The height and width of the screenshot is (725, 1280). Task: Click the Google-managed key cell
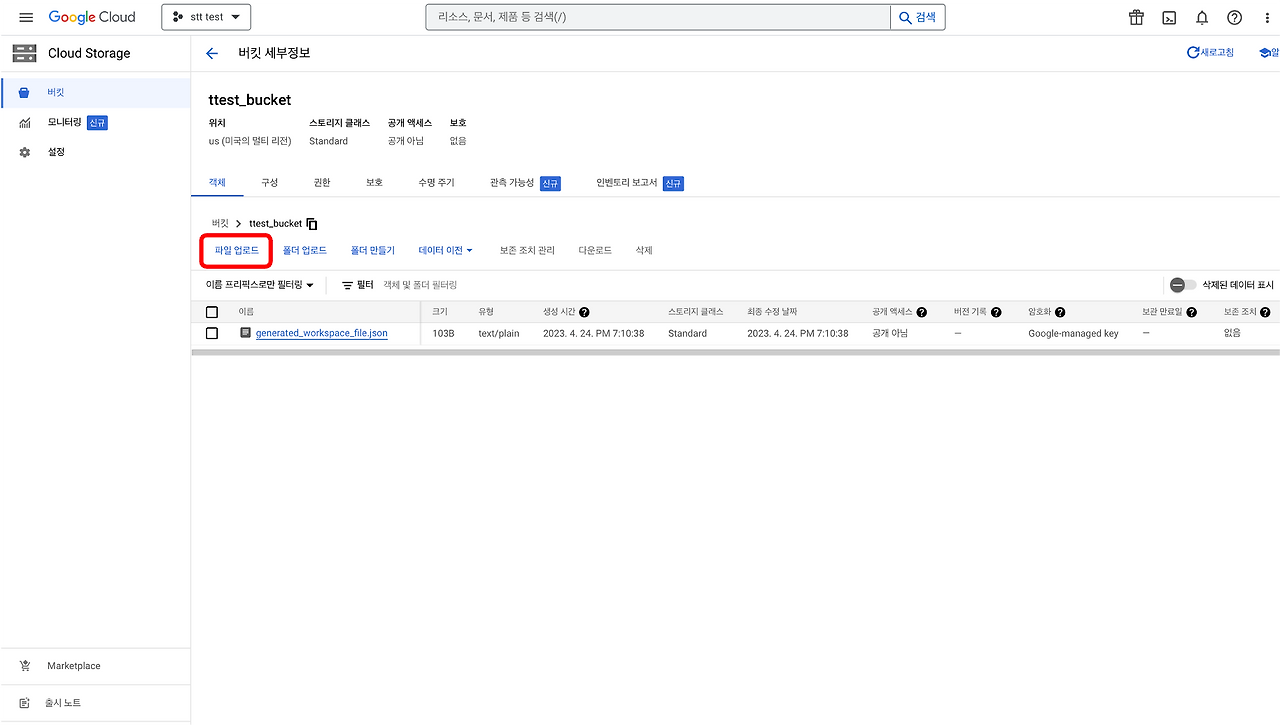point(1073,333)
